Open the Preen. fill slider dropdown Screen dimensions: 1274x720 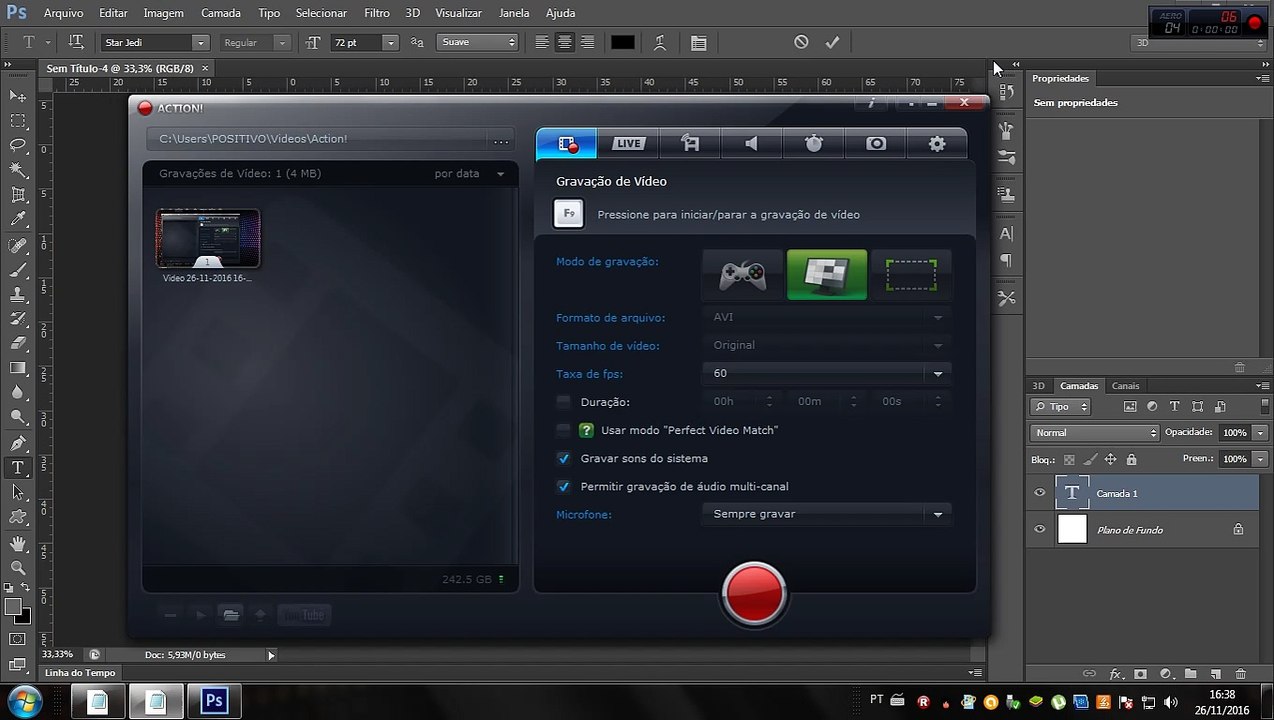pyautogui.click(x=1260, y=459)
